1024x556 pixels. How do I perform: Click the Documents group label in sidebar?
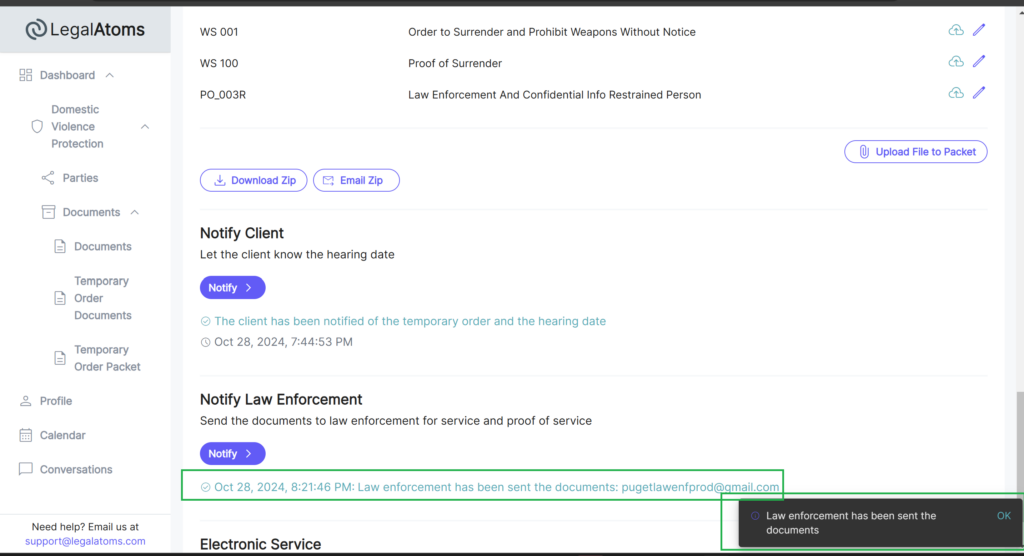point(91,212)
